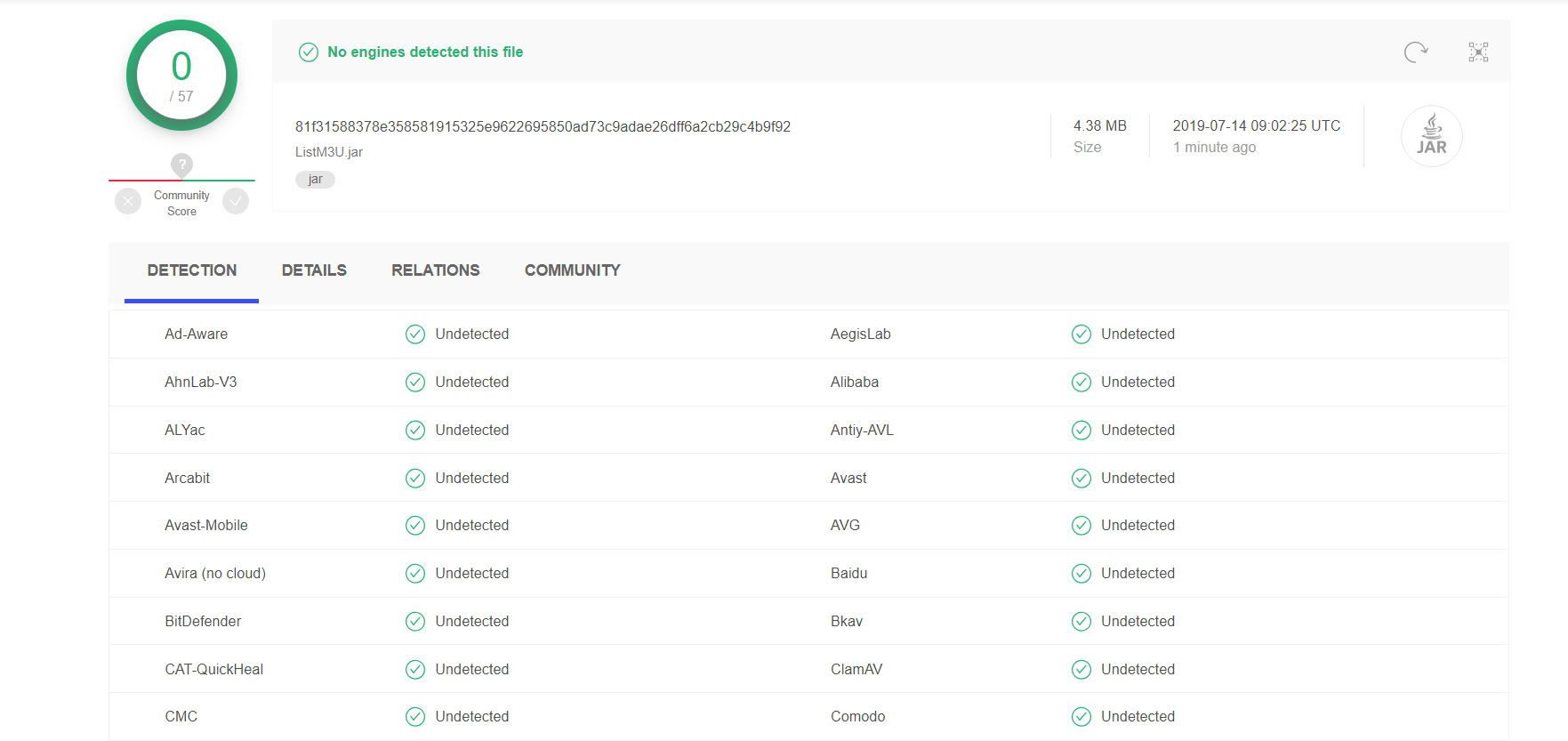1568x741 pixels.
Task: Click the jar tag label
Action: (x=315, y=180)
